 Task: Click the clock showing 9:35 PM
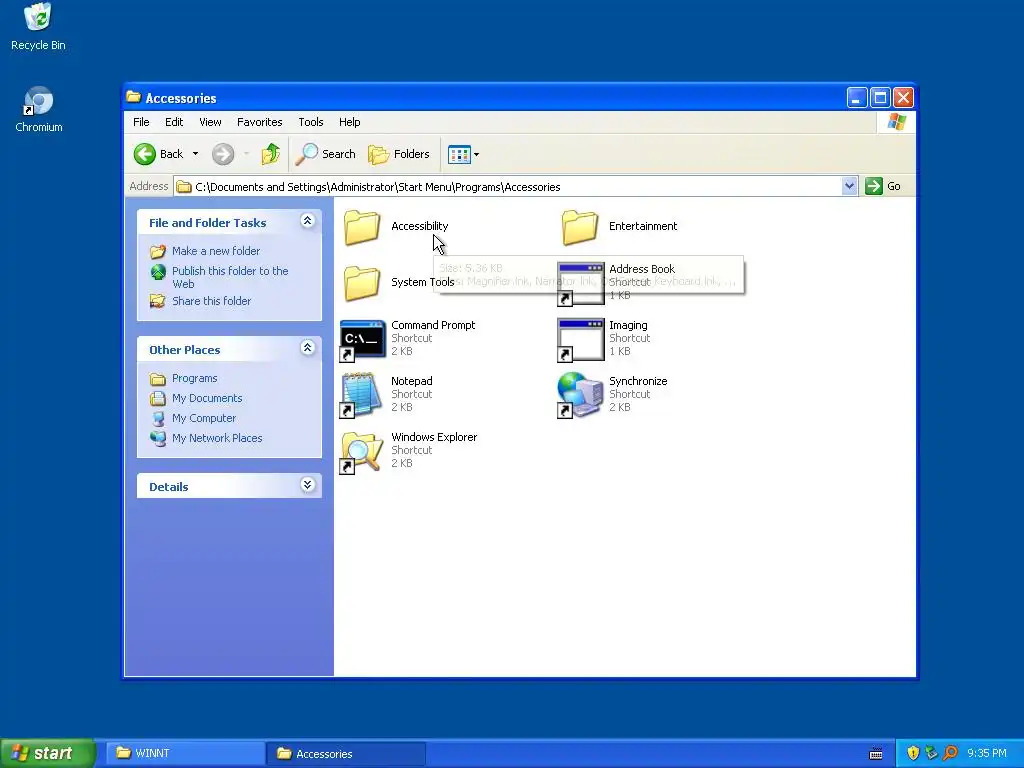tap(987, 754)
